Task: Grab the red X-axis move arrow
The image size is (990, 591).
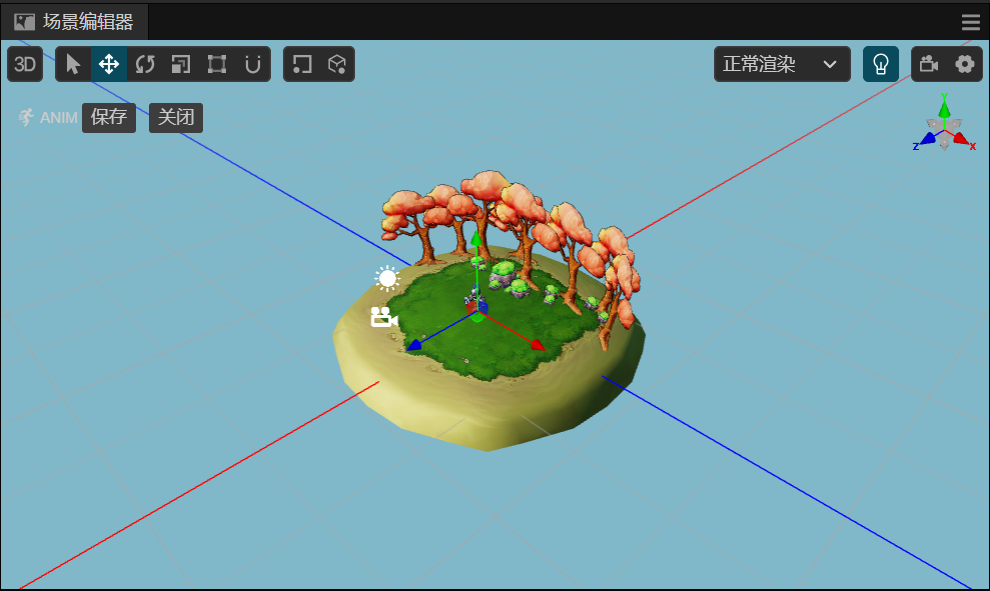Action: pyautogui.click(x=537, y=345)
